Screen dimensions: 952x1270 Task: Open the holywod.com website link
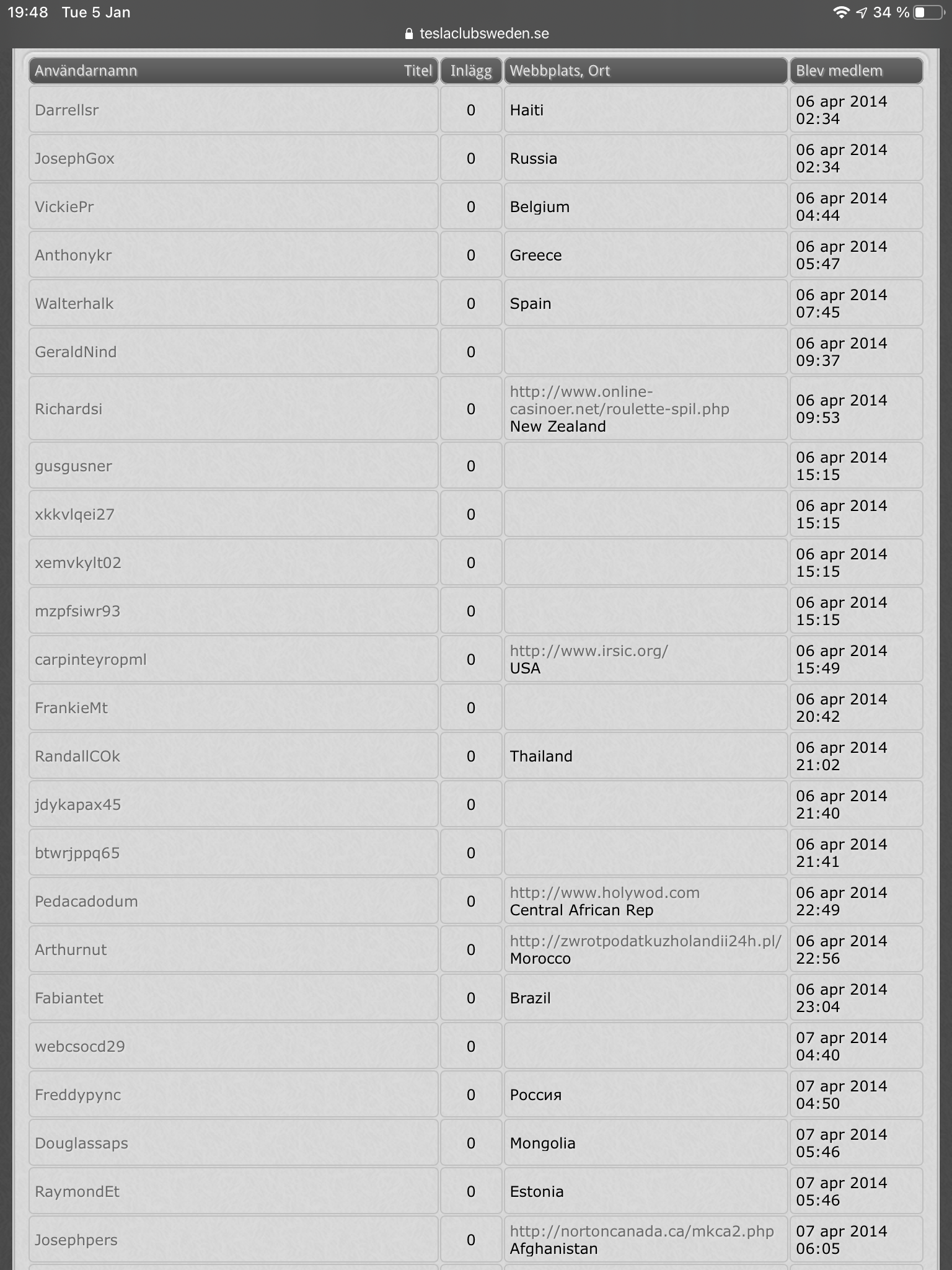pyautogui.click(x=605, y=893)
